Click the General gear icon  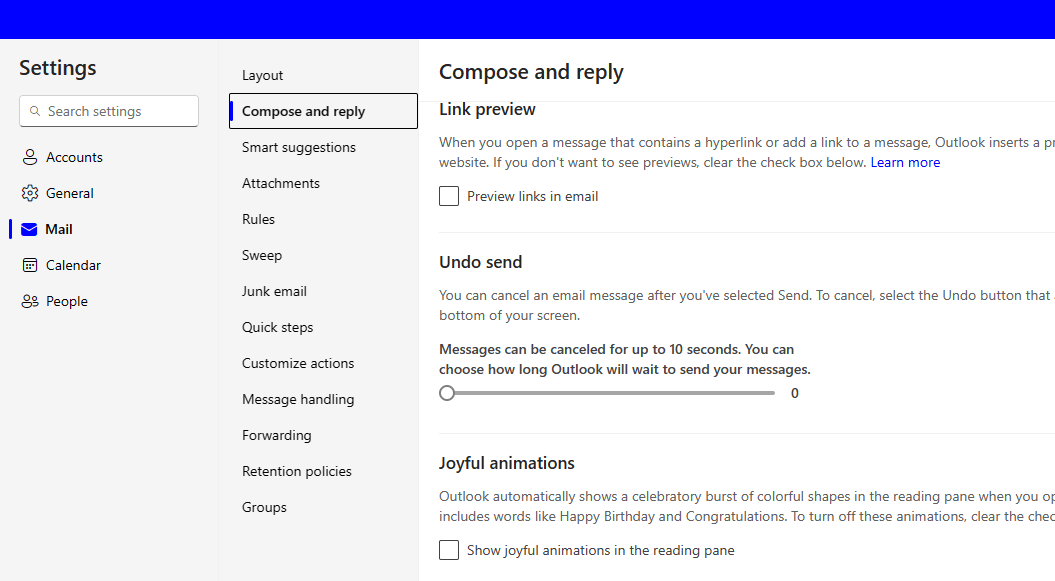tap(30, 193)
